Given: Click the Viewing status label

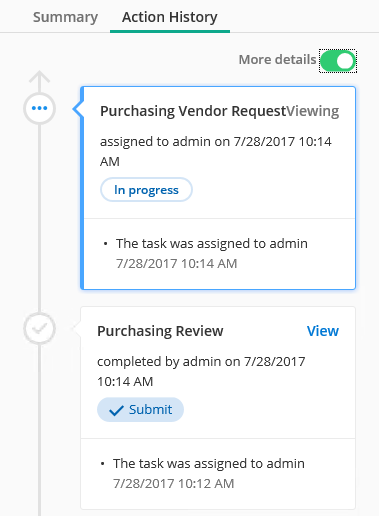Looking at the screenshot, I should pyautogui.click(x=313, y=111).
